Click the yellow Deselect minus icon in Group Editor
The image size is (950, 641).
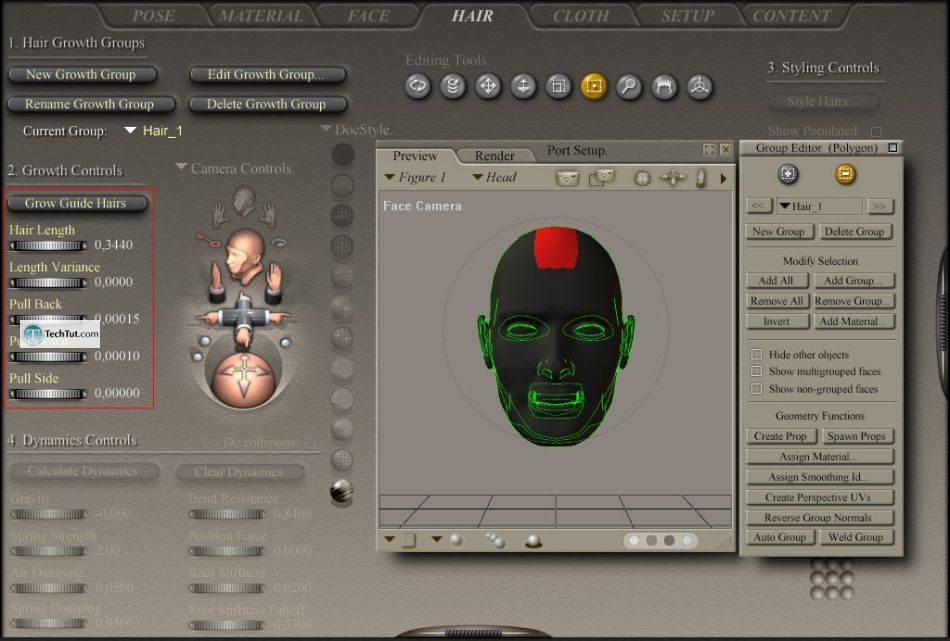[x=845, y=174]
